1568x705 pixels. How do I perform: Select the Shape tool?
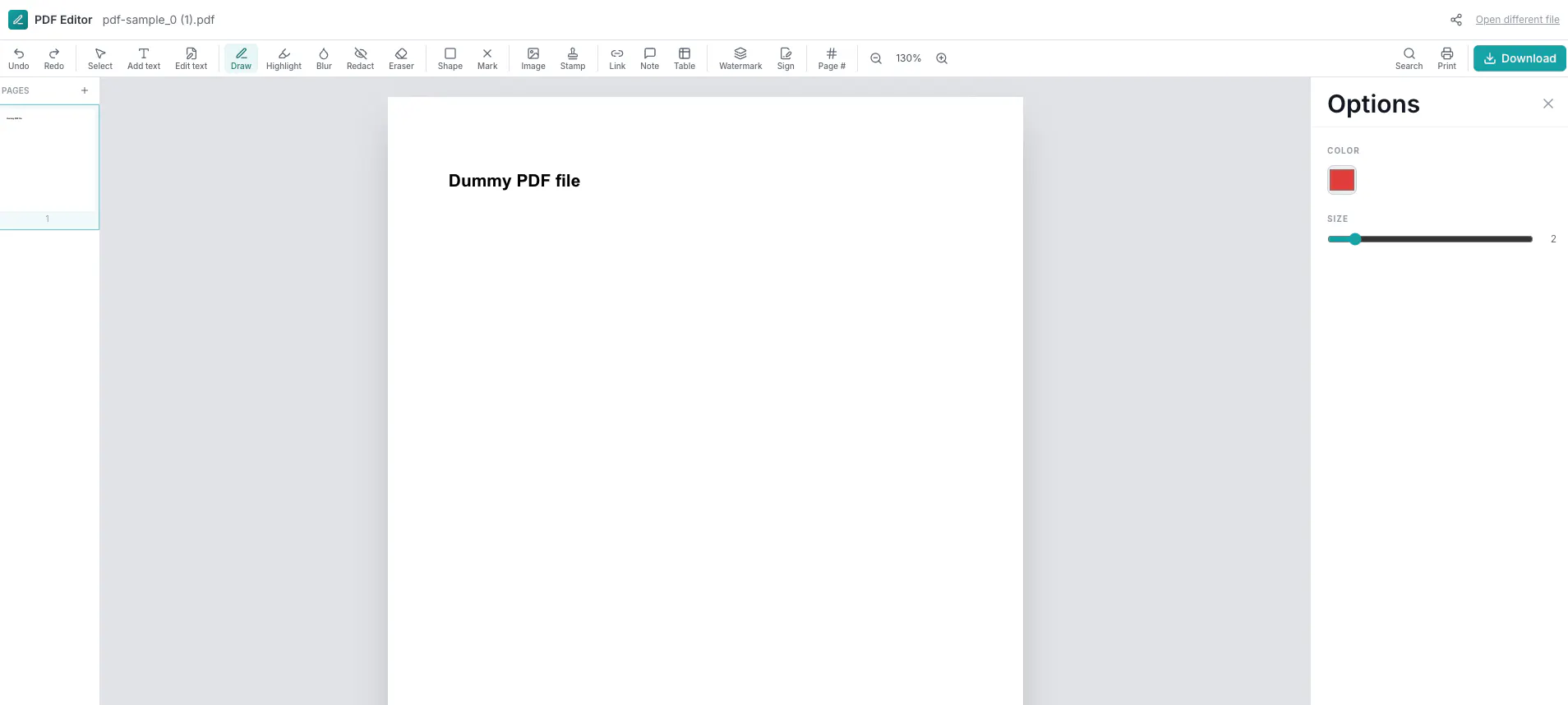point(450,58)
